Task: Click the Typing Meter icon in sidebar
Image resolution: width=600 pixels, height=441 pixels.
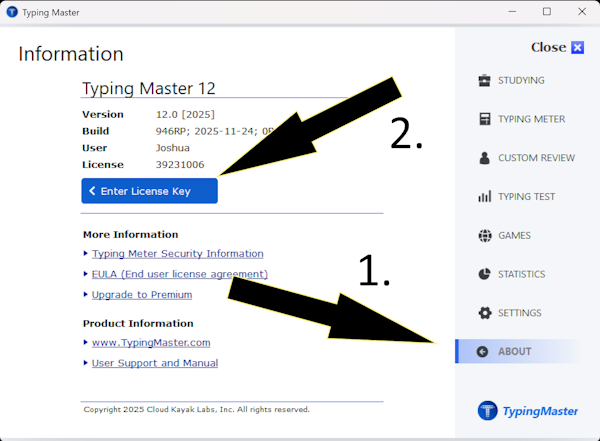Action: click(484, 119)
